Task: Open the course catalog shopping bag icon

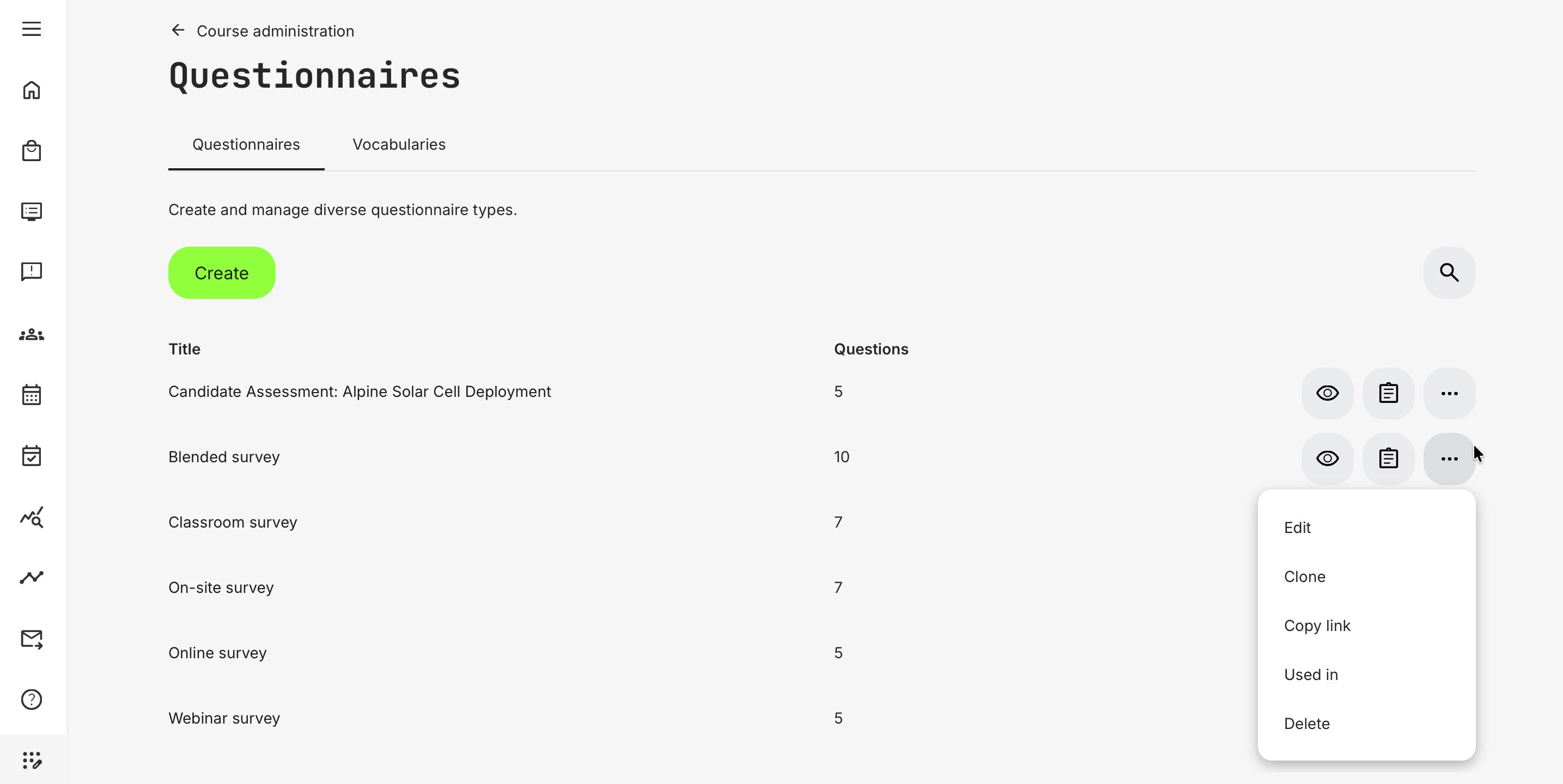Action: [32, 150]
